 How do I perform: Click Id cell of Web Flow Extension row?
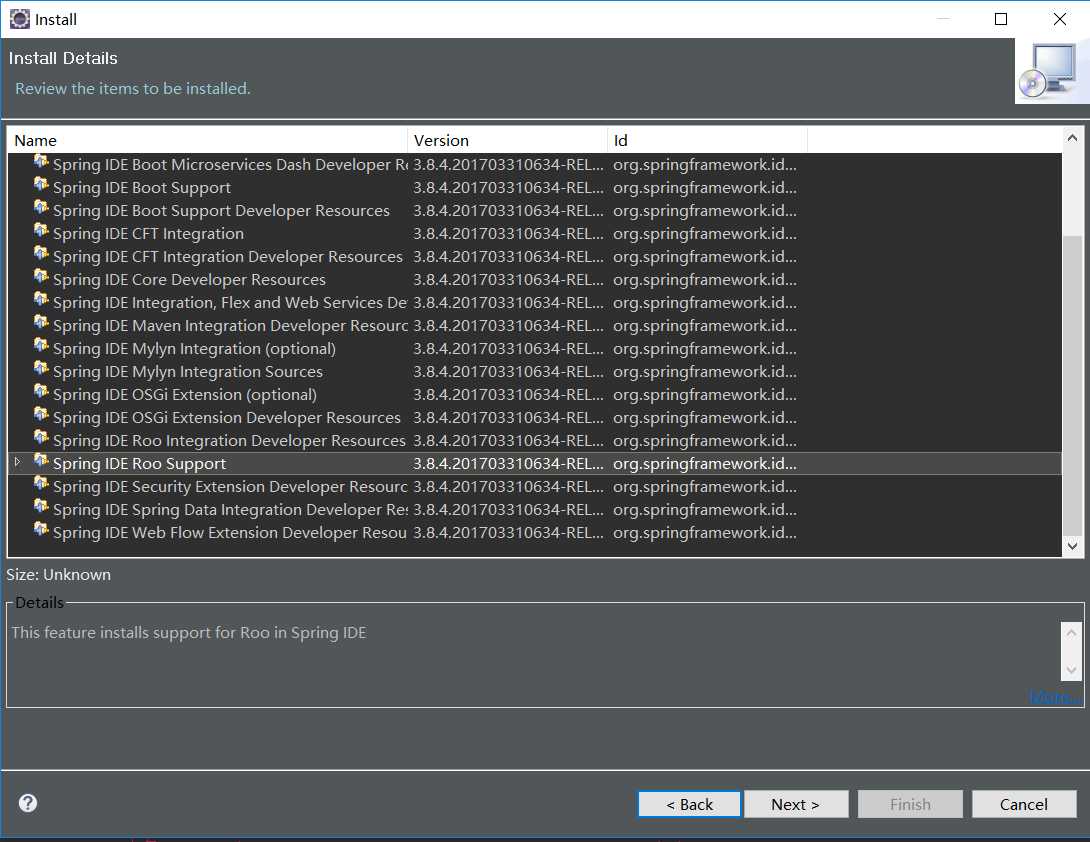pyautogui.click(x=705, y=533)
